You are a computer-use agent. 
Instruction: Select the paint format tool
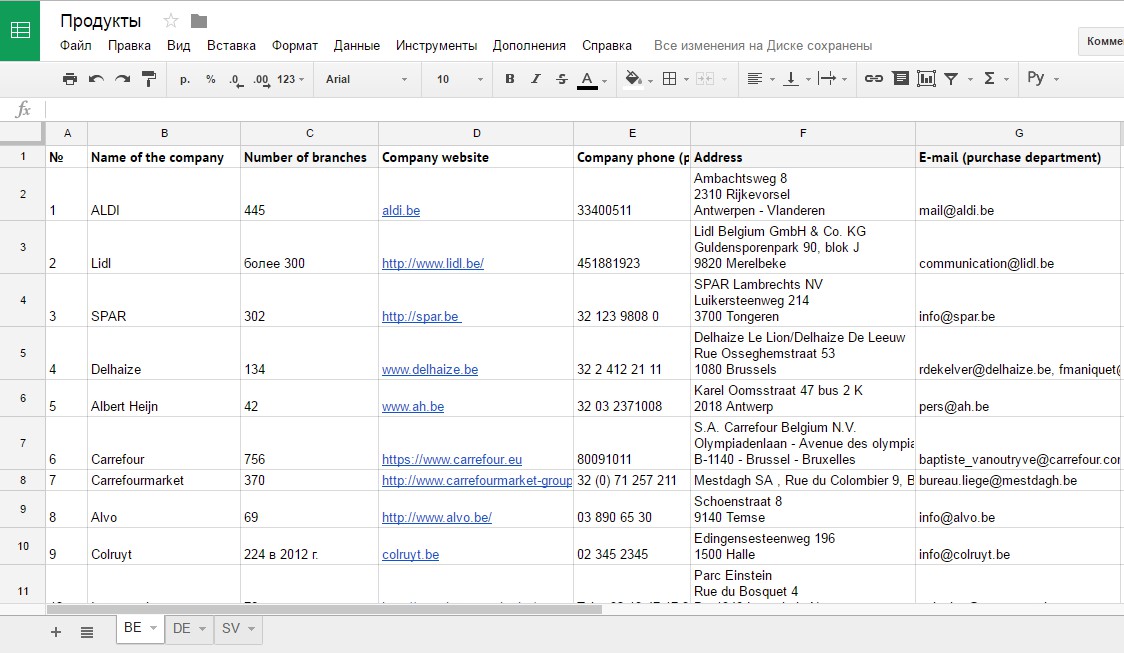pyautogui.click(x=149, y=79)
